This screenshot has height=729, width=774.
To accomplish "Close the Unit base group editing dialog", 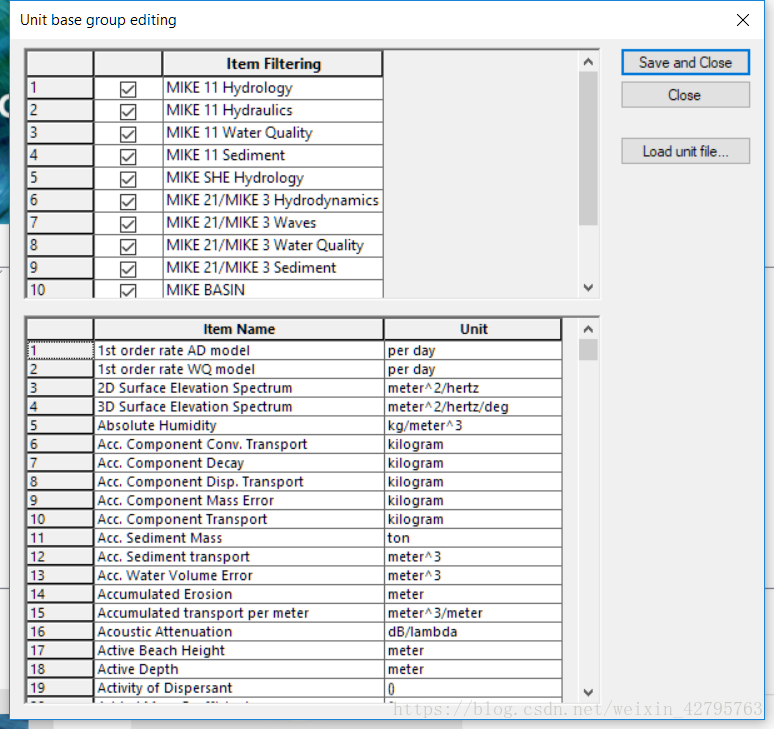I will pos(742,20).
